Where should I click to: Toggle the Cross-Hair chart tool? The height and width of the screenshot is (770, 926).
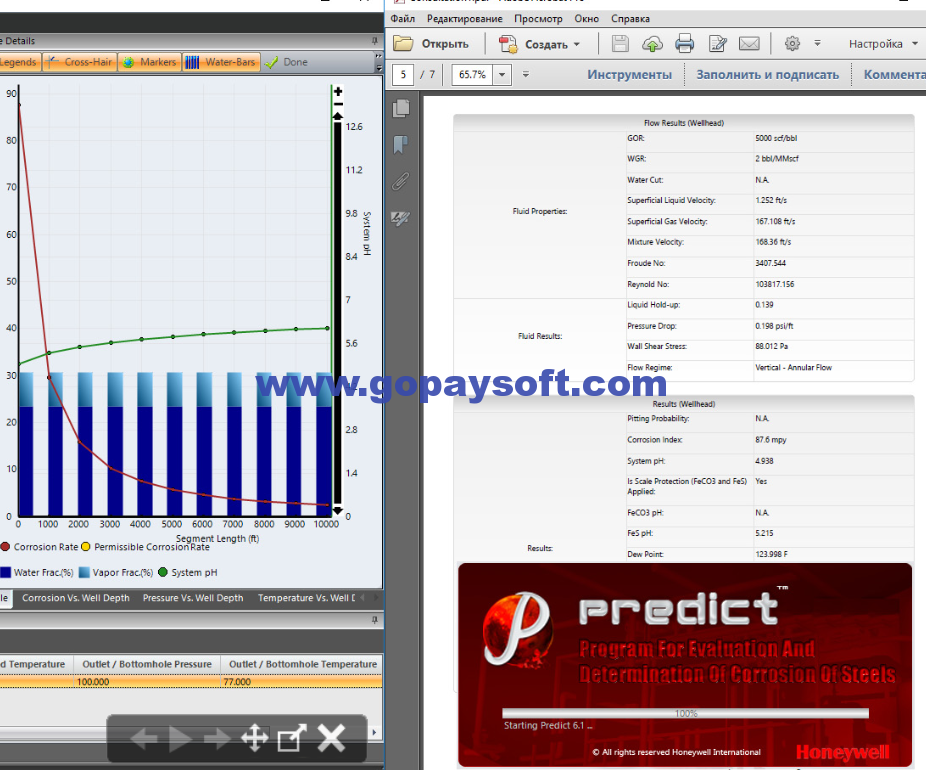(79, 62)
